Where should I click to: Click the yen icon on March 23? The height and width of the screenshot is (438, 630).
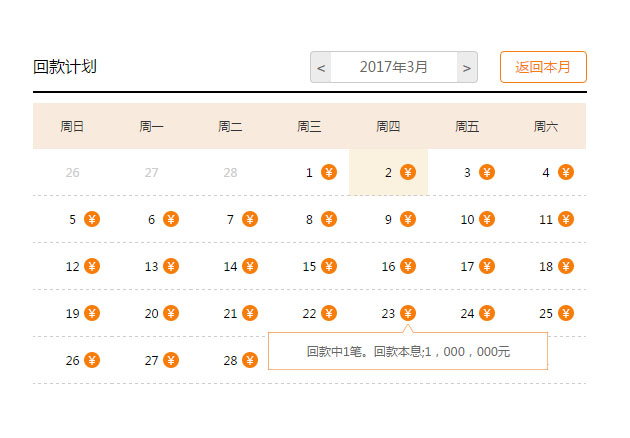coord(408,313)
